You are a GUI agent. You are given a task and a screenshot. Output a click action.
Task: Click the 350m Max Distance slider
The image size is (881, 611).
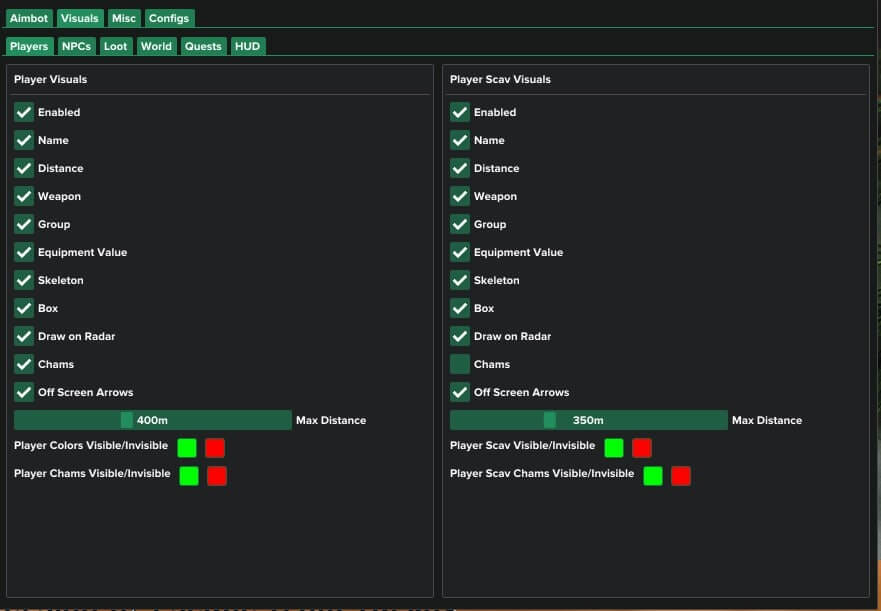click(588, 420)
